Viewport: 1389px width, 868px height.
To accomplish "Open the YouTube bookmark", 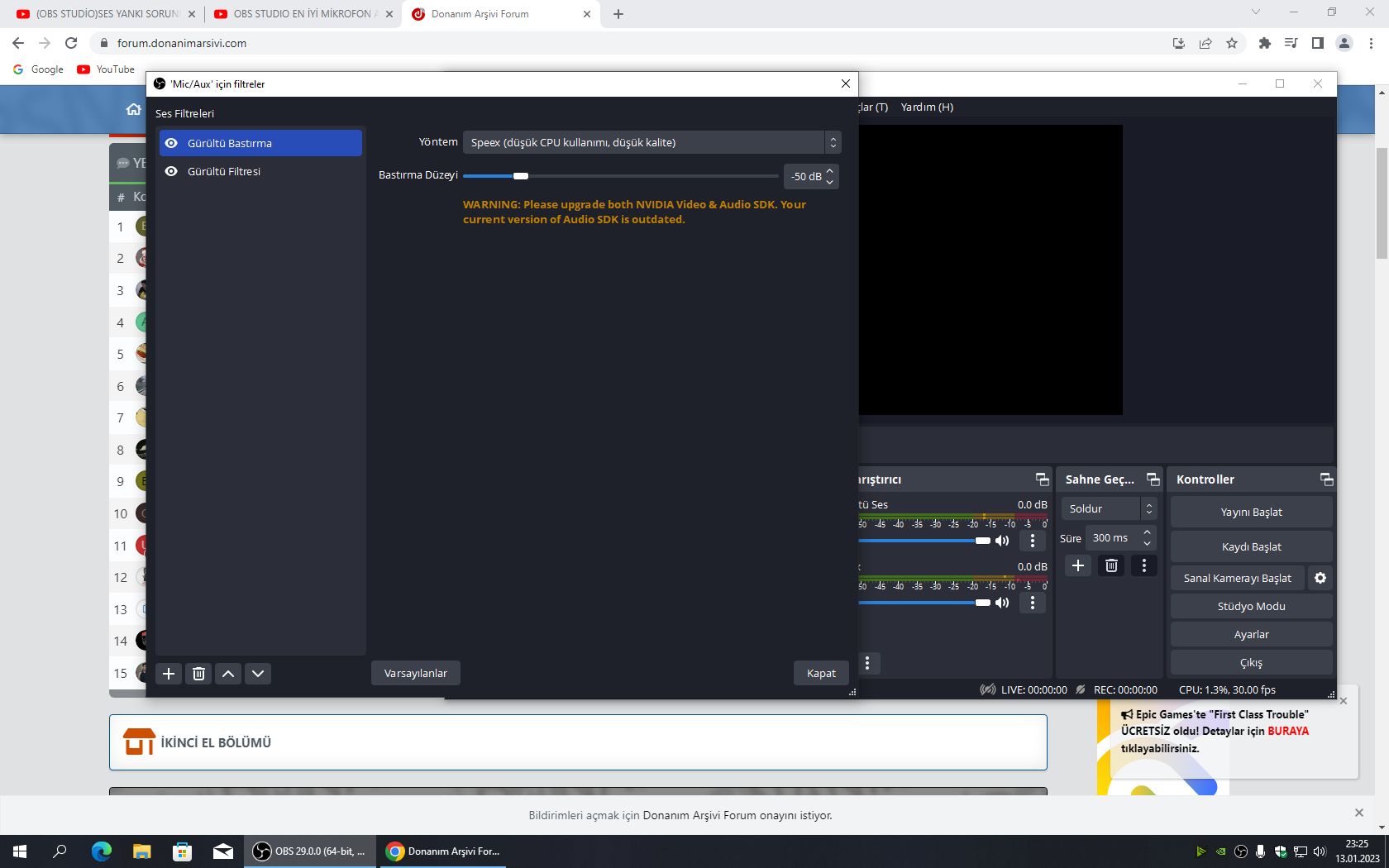I will point(106,69).
